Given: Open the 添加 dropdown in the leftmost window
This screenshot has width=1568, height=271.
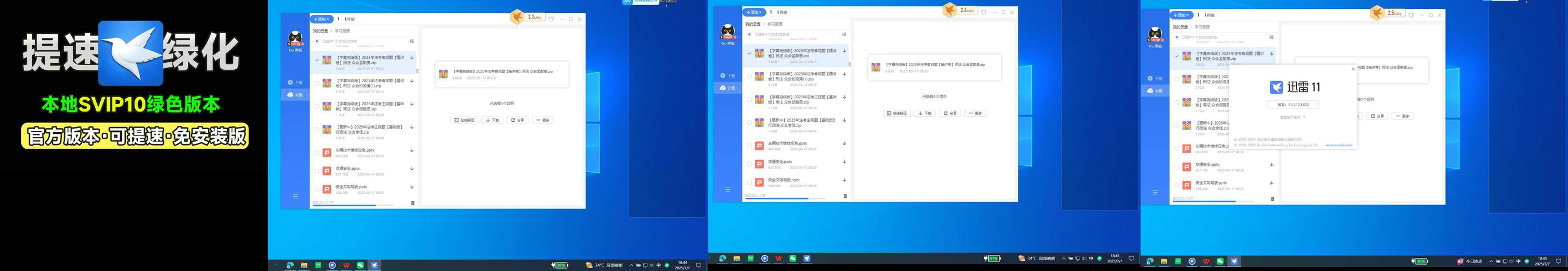Looking at the screenshot, I should 321,19.
